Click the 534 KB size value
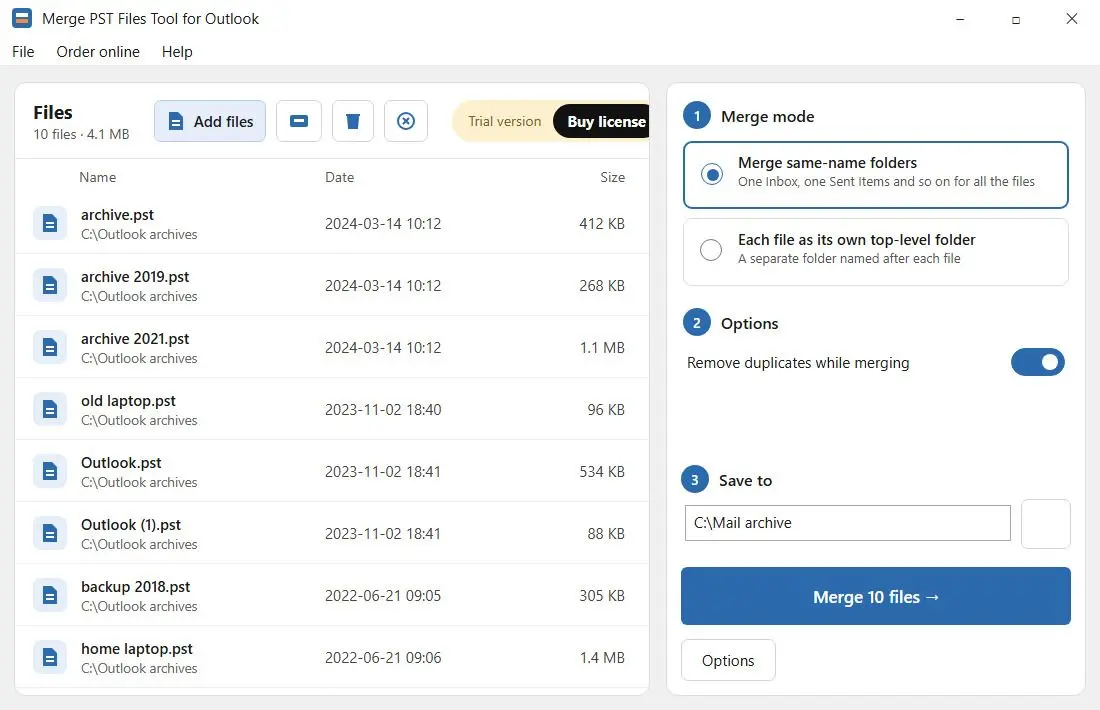 602,471
